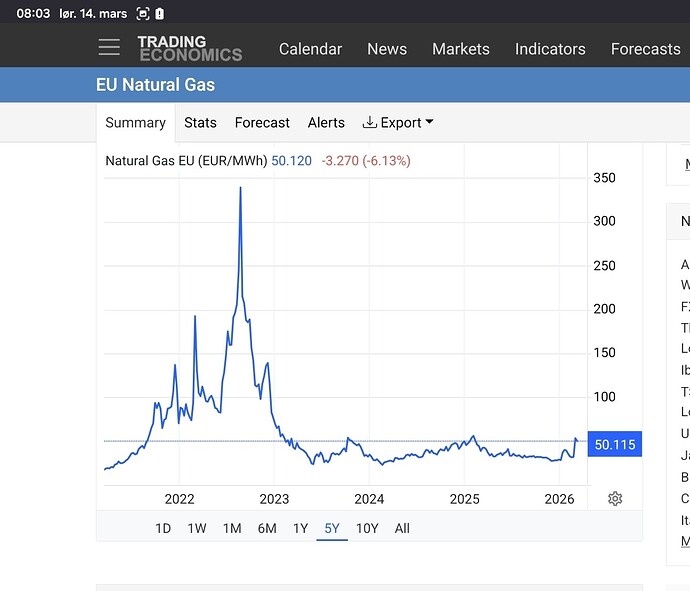The height and width of the screenshot is (591, 690).
Task: Open the Alerts tab
Action: point(326,123)
